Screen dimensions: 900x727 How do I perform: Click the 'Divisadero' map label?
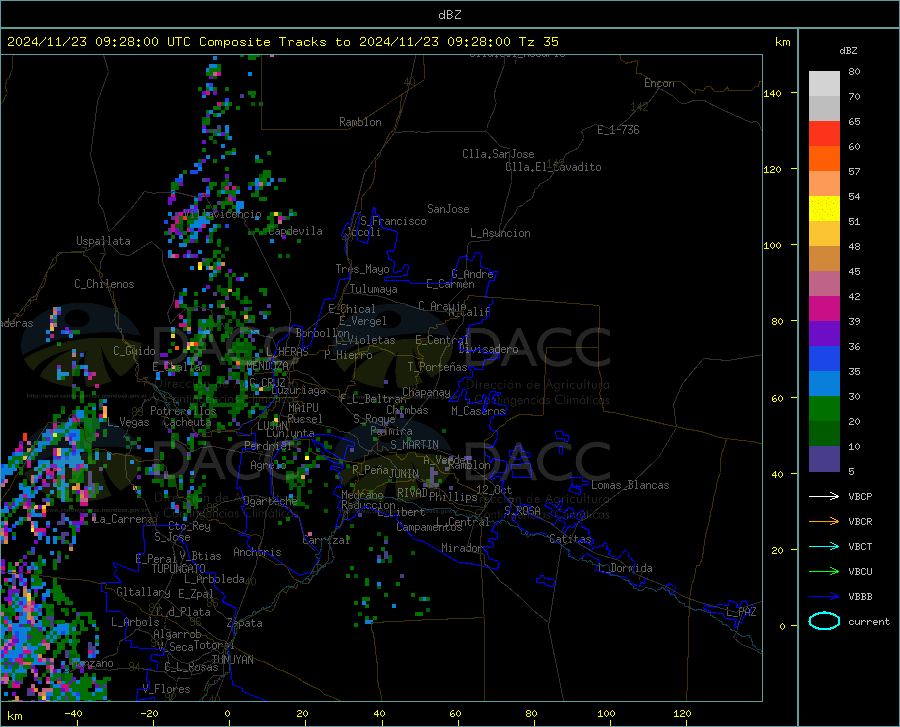click(x=488, y=349)
